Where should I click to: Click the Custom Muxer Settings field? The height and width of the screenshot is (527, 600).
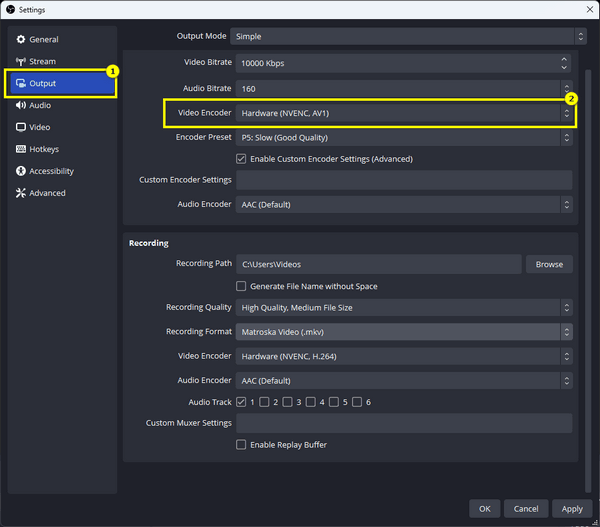[404, 423]
